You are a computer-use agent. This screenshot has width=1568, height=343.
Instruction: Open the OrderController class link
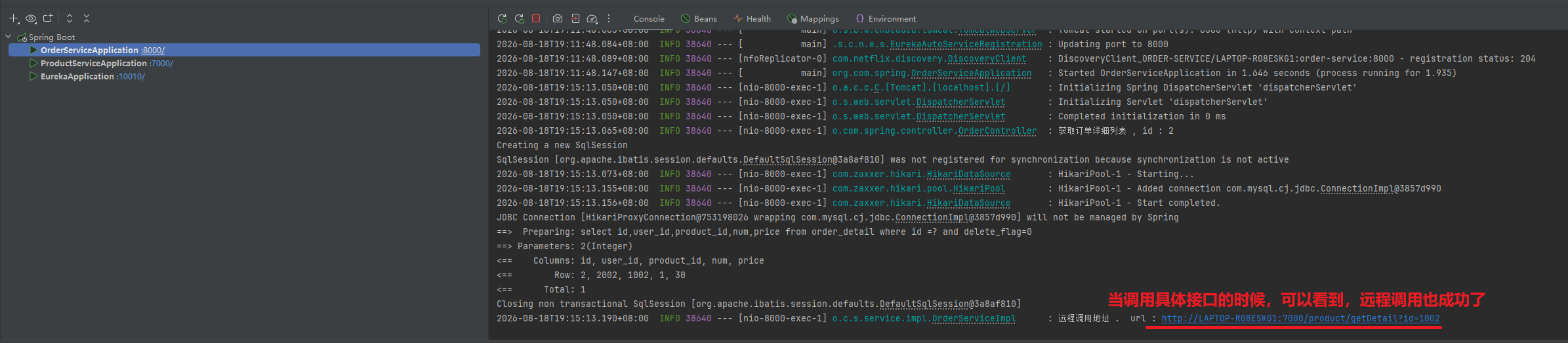997,131
